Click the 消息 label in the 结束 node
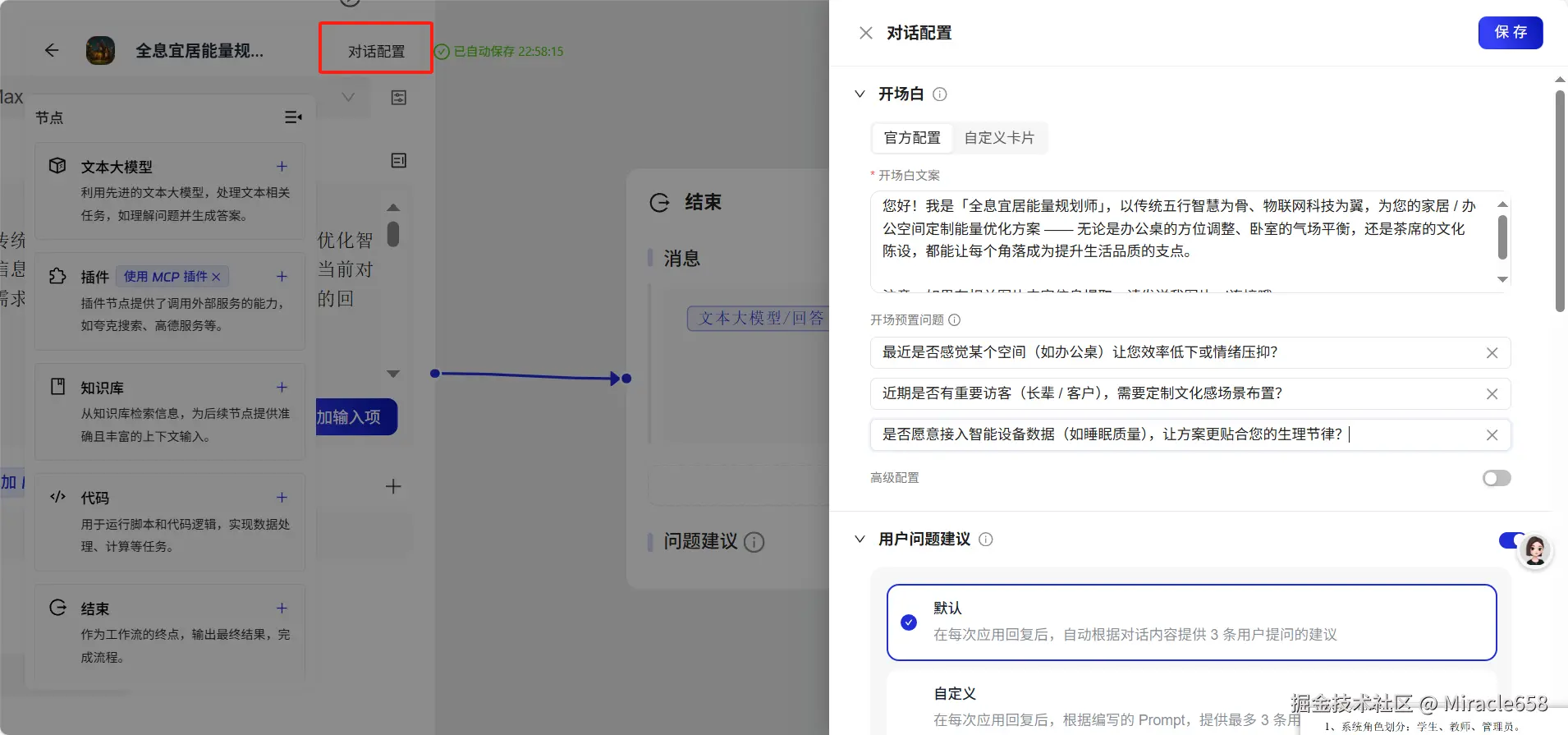 [682, 258]
